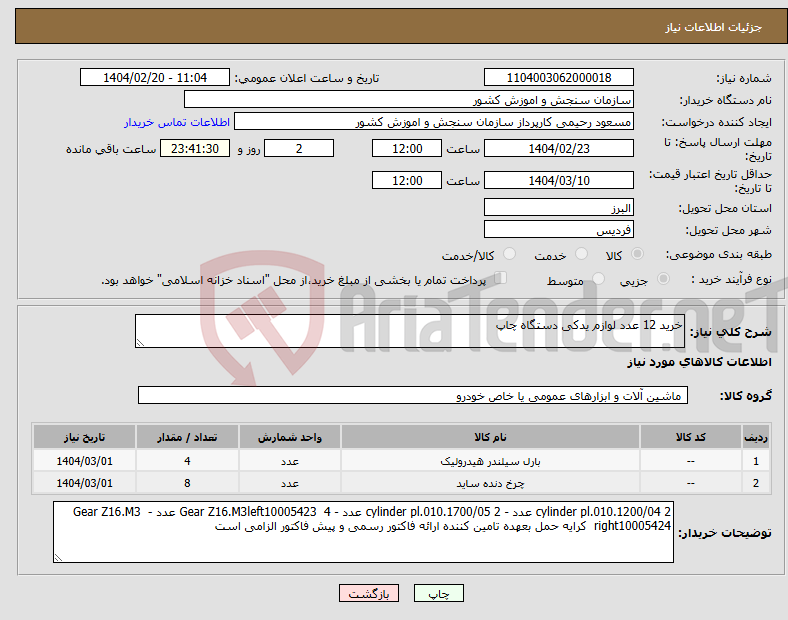This screenshot has width=788, height=620.
Task: Click the resize handle of buyer notes textarea
Action: [x=58, y=557]
